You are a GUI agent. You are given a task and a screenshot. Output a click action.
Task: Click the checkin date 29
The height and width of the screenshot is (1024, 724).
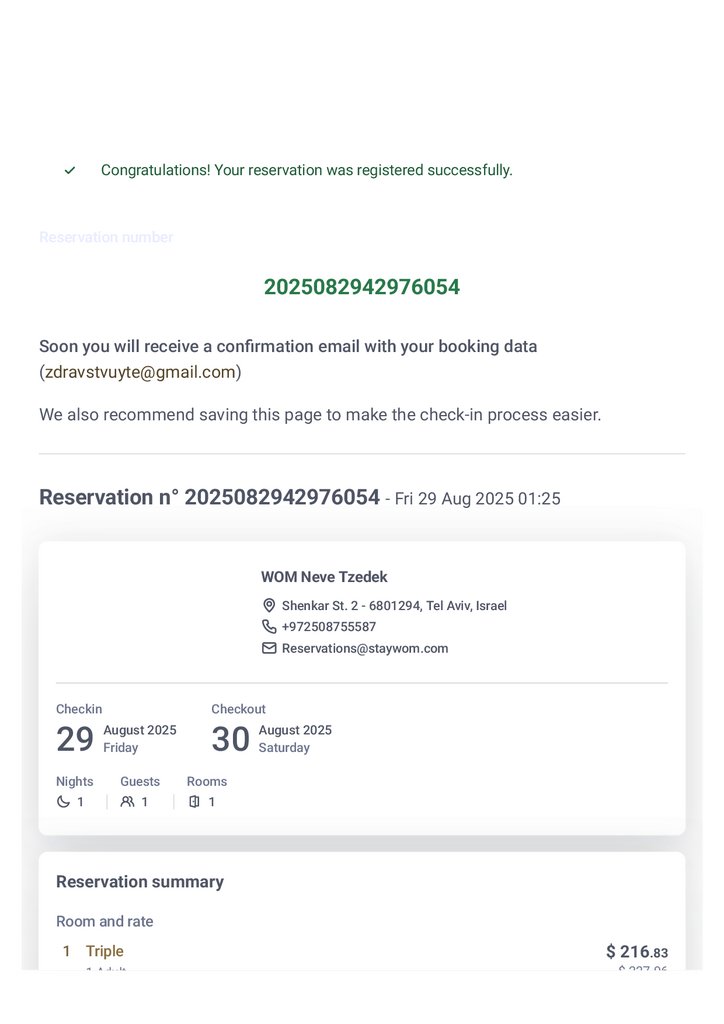75,739
